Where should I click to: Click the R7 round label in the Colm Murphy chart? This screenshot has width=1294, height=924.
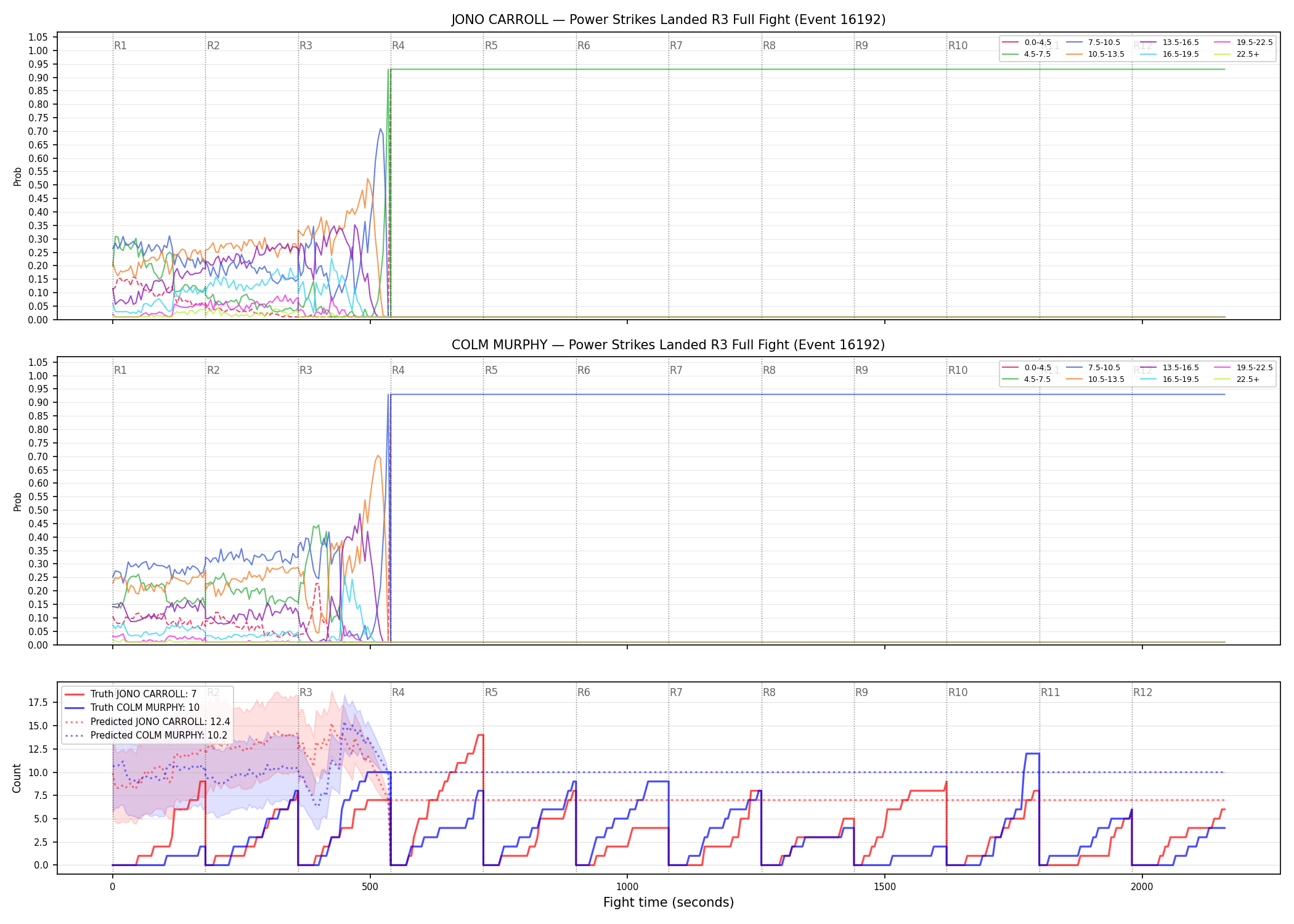(676, 370)
